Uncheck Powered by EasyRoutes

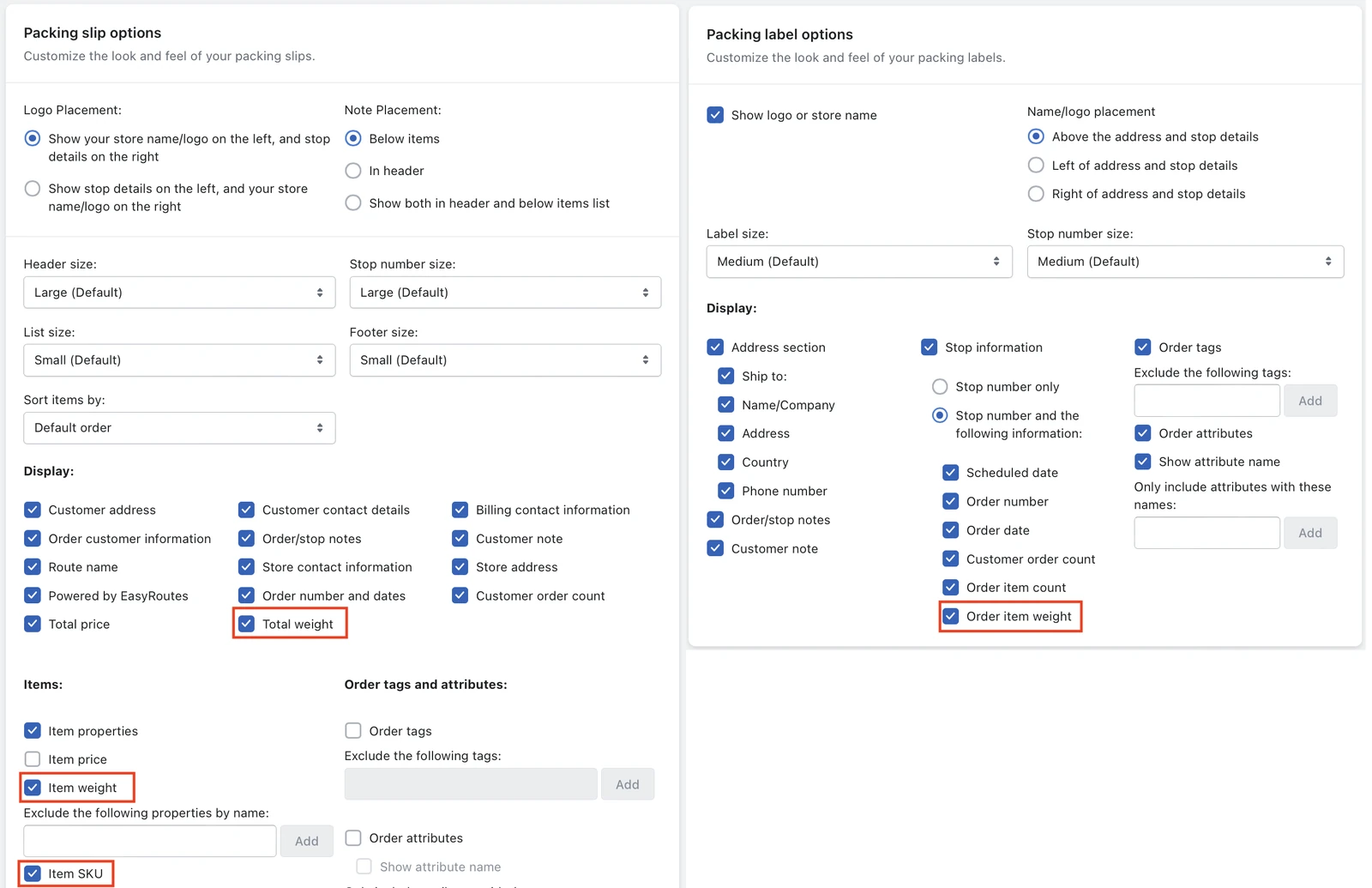click(33, 595)
